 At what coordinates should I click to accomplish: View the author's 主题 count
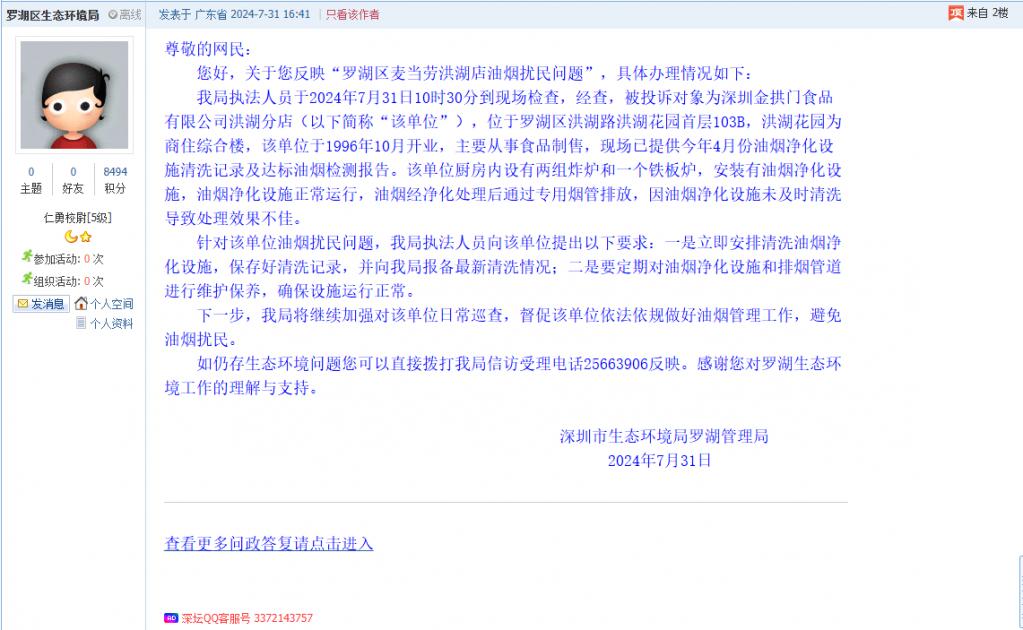(31, 180)
